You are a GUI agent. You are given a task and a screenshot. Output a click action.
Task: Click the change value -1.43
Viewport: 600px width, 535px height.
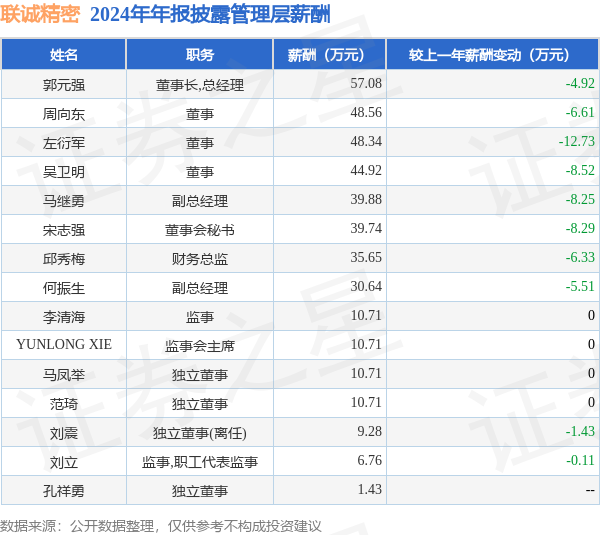tap(580, 432)
